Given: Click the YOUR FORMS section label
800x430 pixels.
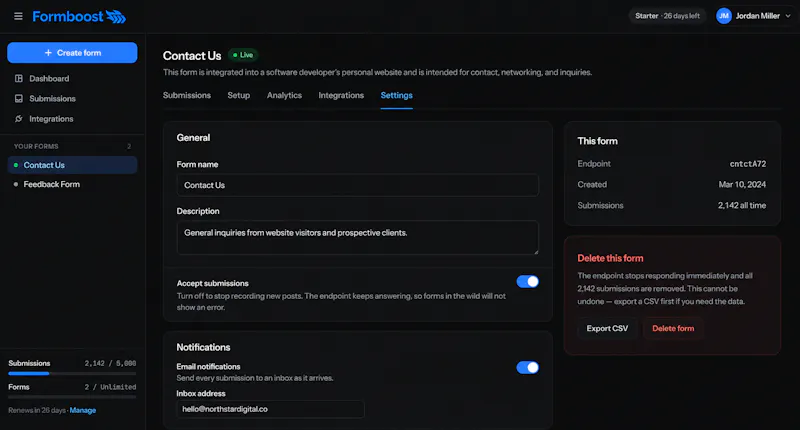Looking at the screenshot, I should pos(36,146).
